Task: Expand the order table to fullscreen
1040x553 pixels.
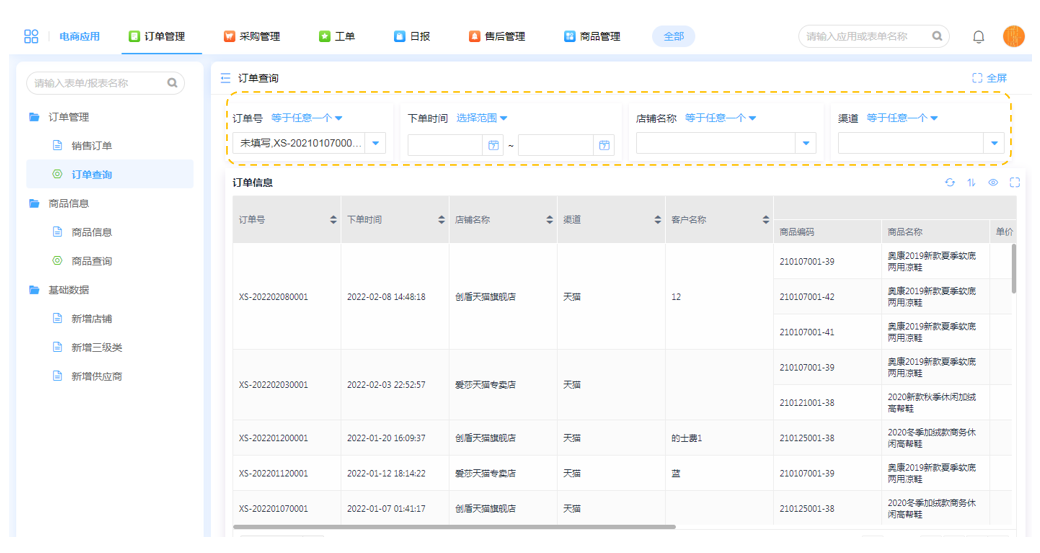Action: 1014,183
